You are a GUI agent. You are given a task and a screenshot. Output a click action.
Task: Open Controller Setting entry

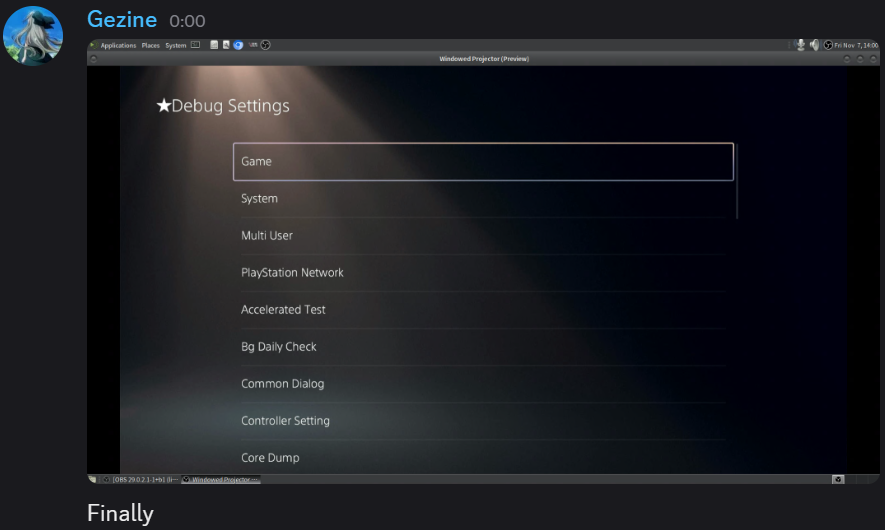(483, 420)
